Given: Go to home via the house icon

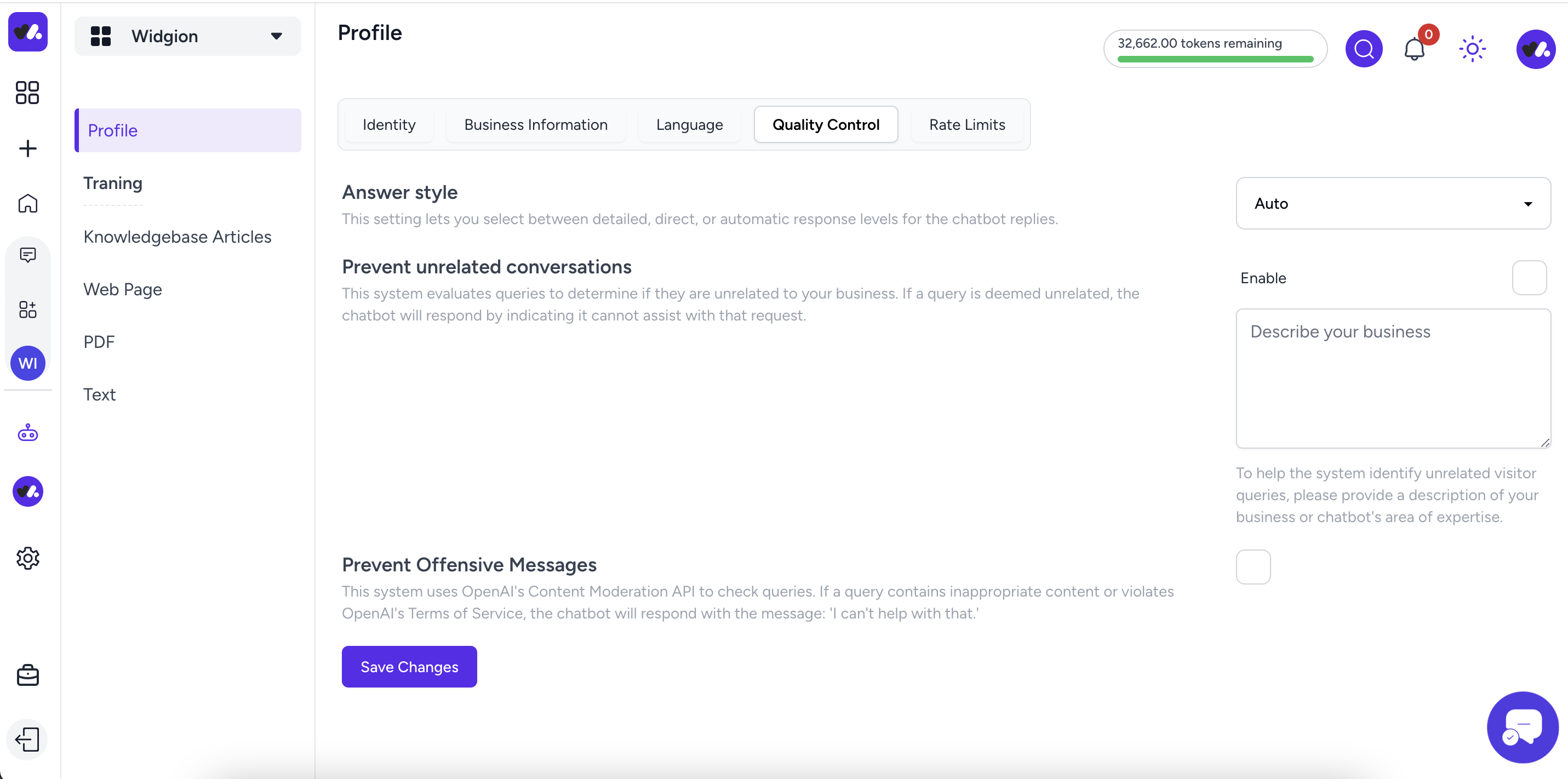Looking at the screenshot, I should click(27, 203).
